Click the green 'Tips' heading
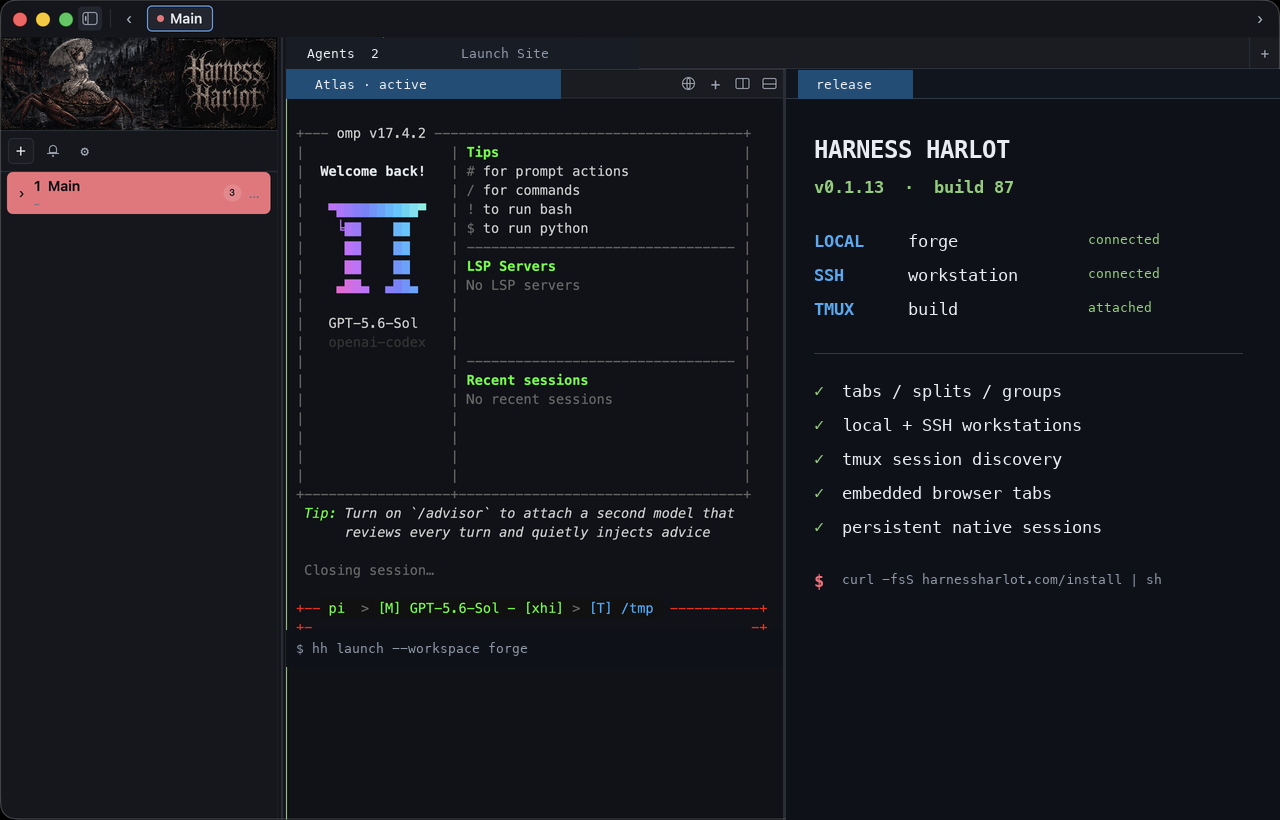This screenshot has width=1280, height=820. 482,152
